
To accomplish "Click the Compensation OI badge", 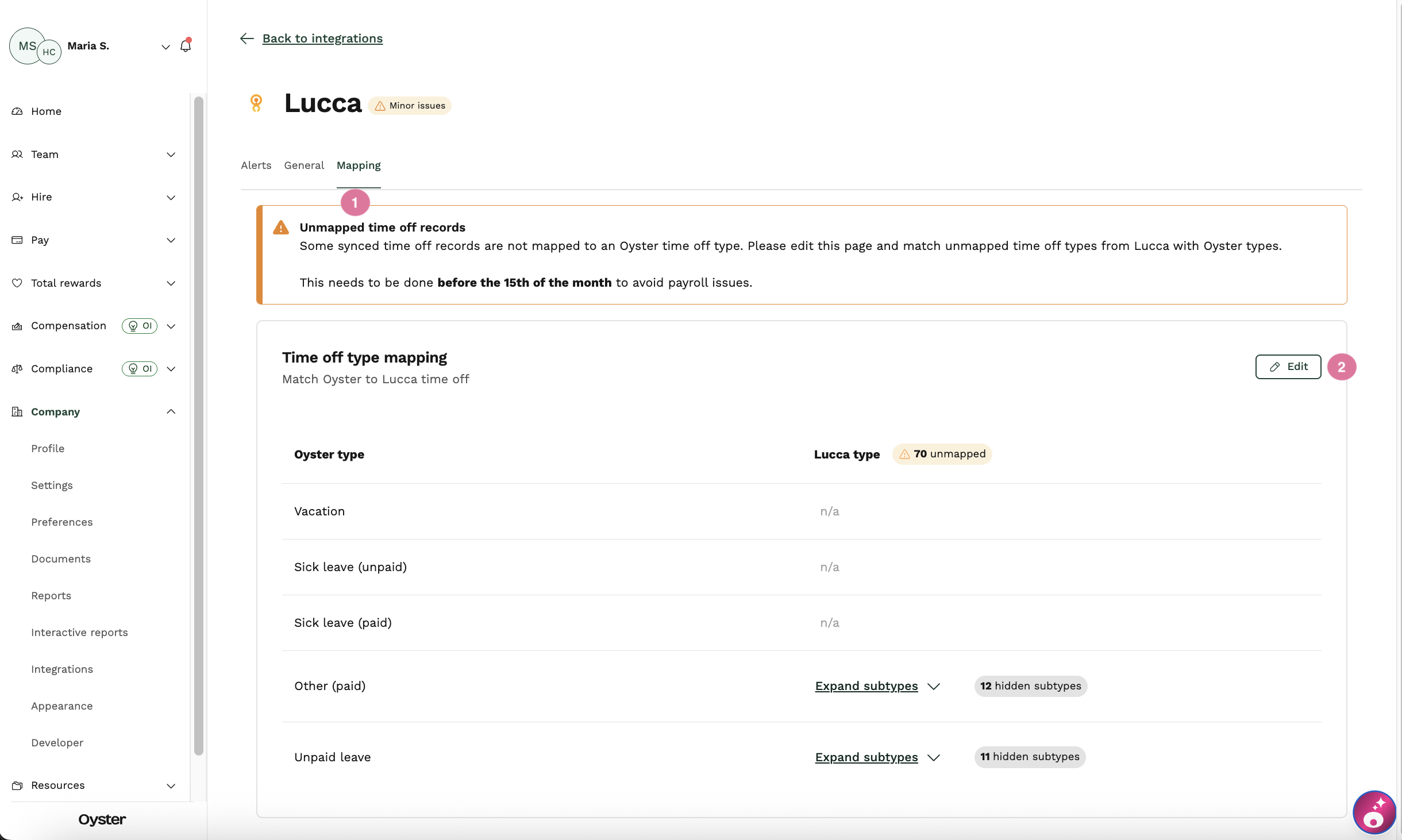I will coord(140,326).
